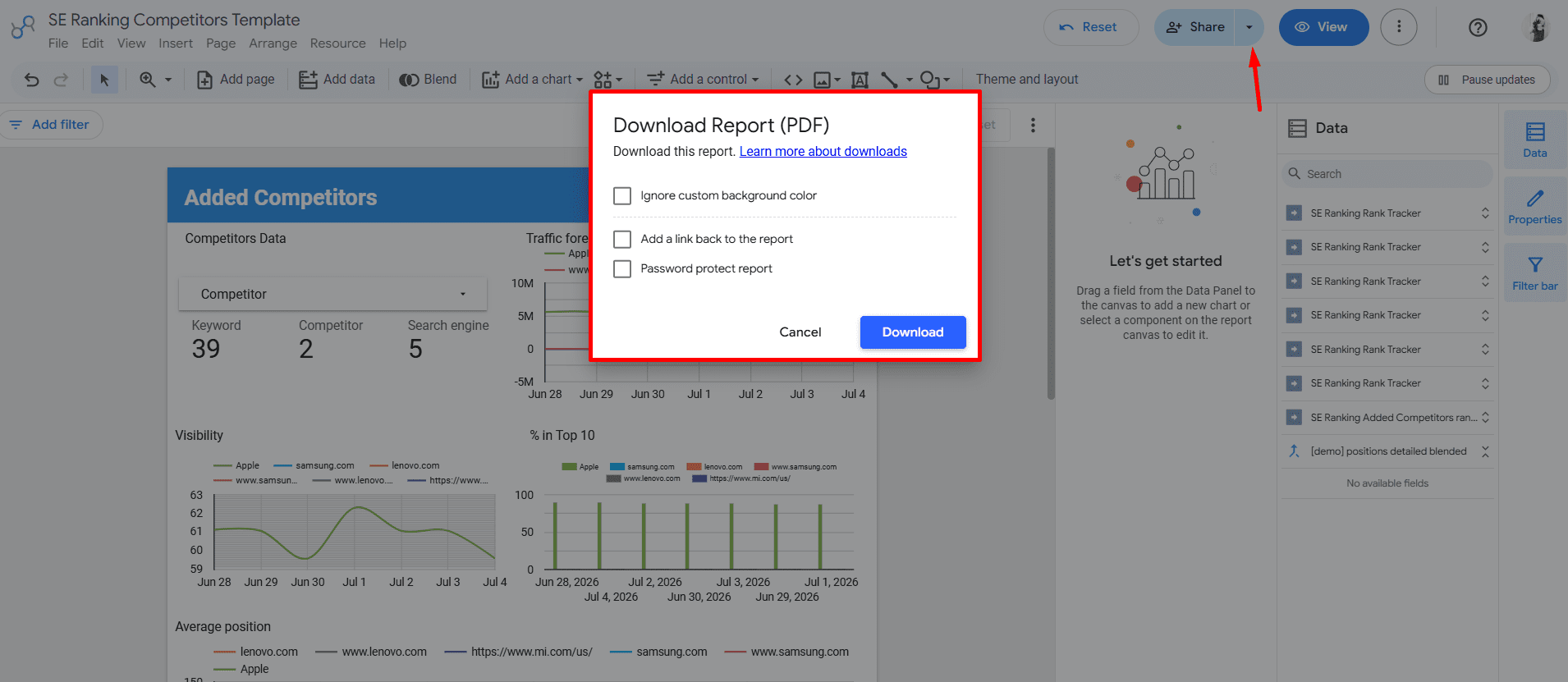Switch to the Properties side tab

1534,207
